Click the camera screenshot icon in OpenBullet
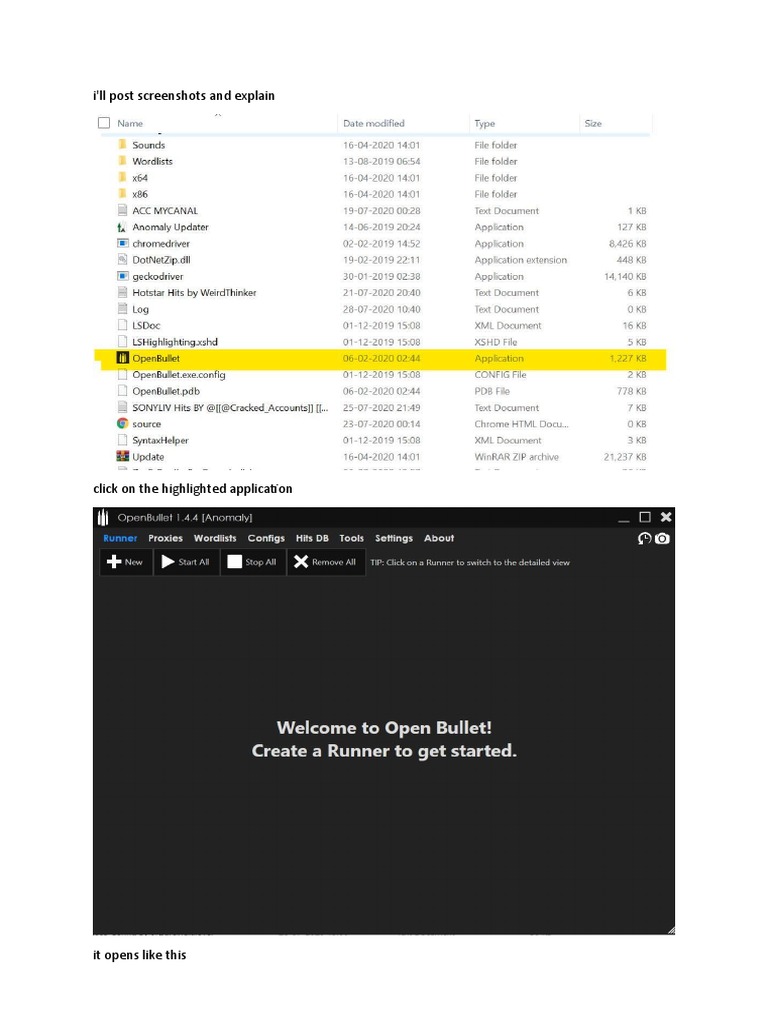The image size is (768, 1024). pos(662,539)
